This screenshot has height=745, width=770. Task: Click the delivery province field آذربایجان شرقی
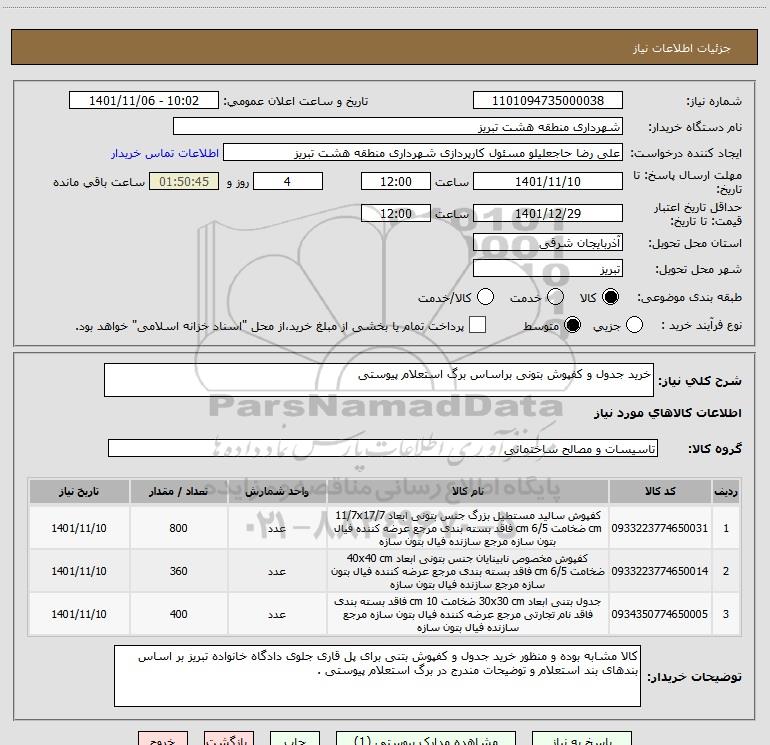tap(548, 243)
